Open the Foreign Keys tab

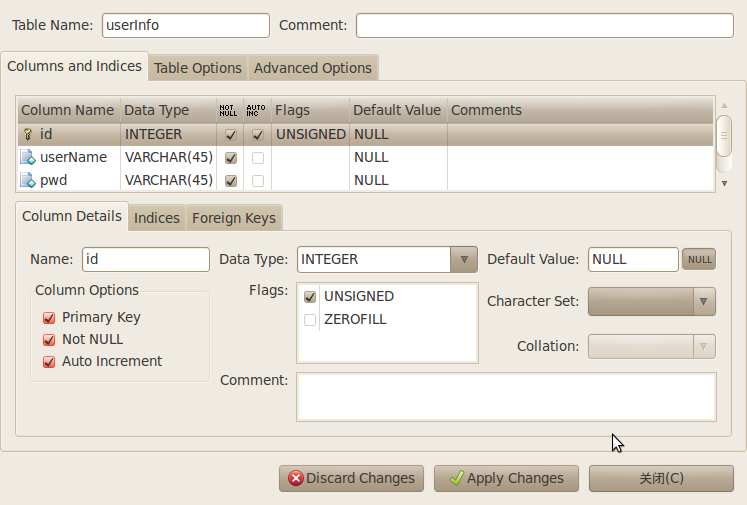(232, 218)
